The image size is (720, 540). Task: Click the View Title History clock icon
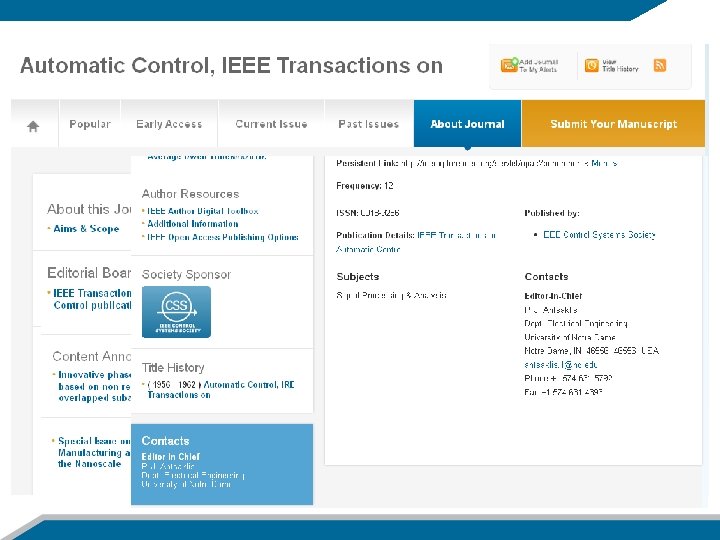(591, 65)
